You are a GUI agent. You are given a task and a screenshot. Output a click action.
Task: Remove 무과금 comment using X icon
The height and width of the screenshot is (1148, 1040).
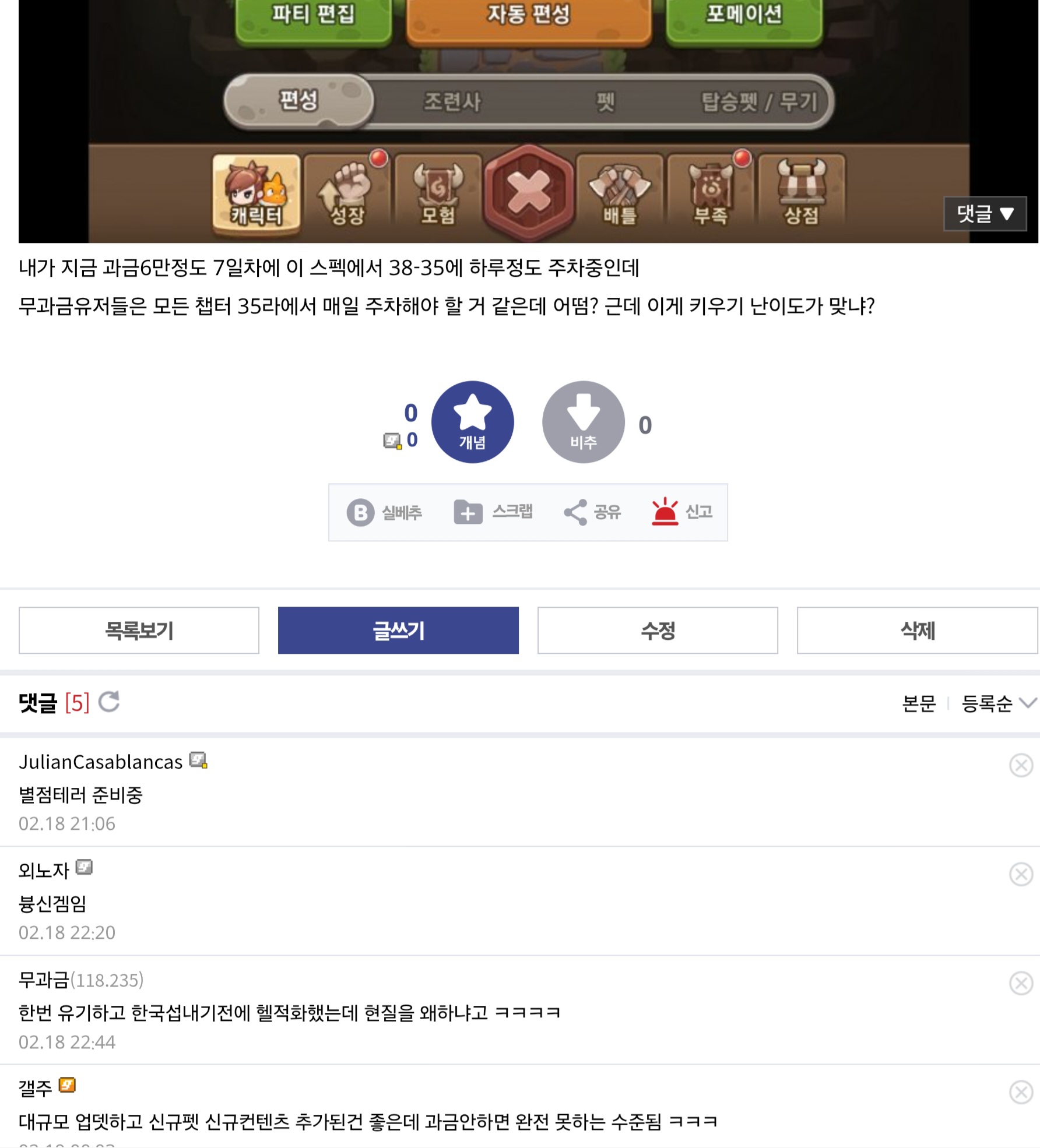tap(1021, 983)
